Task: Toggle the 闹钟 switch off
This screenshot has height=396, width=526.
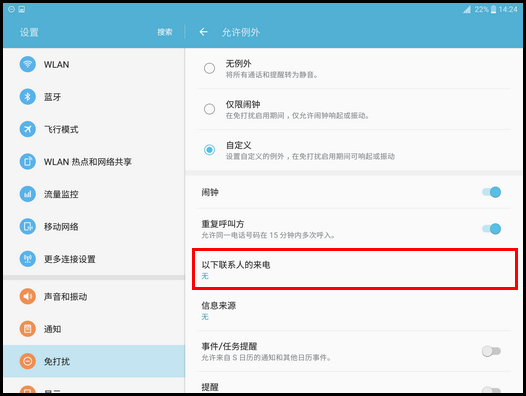Action: pyautogui.click(x=491, y=192)
